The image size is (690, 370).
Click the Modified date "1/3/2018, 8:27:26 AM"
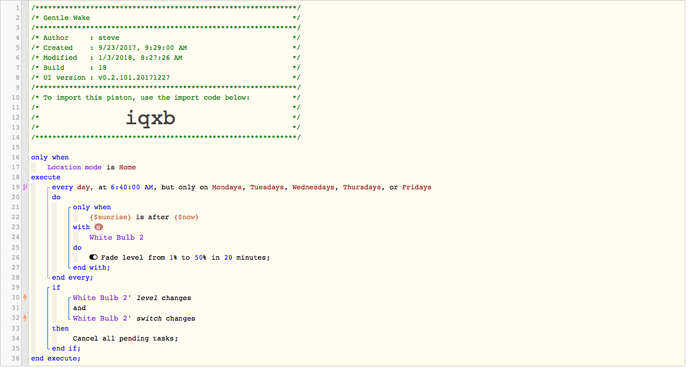pos(140,58)
